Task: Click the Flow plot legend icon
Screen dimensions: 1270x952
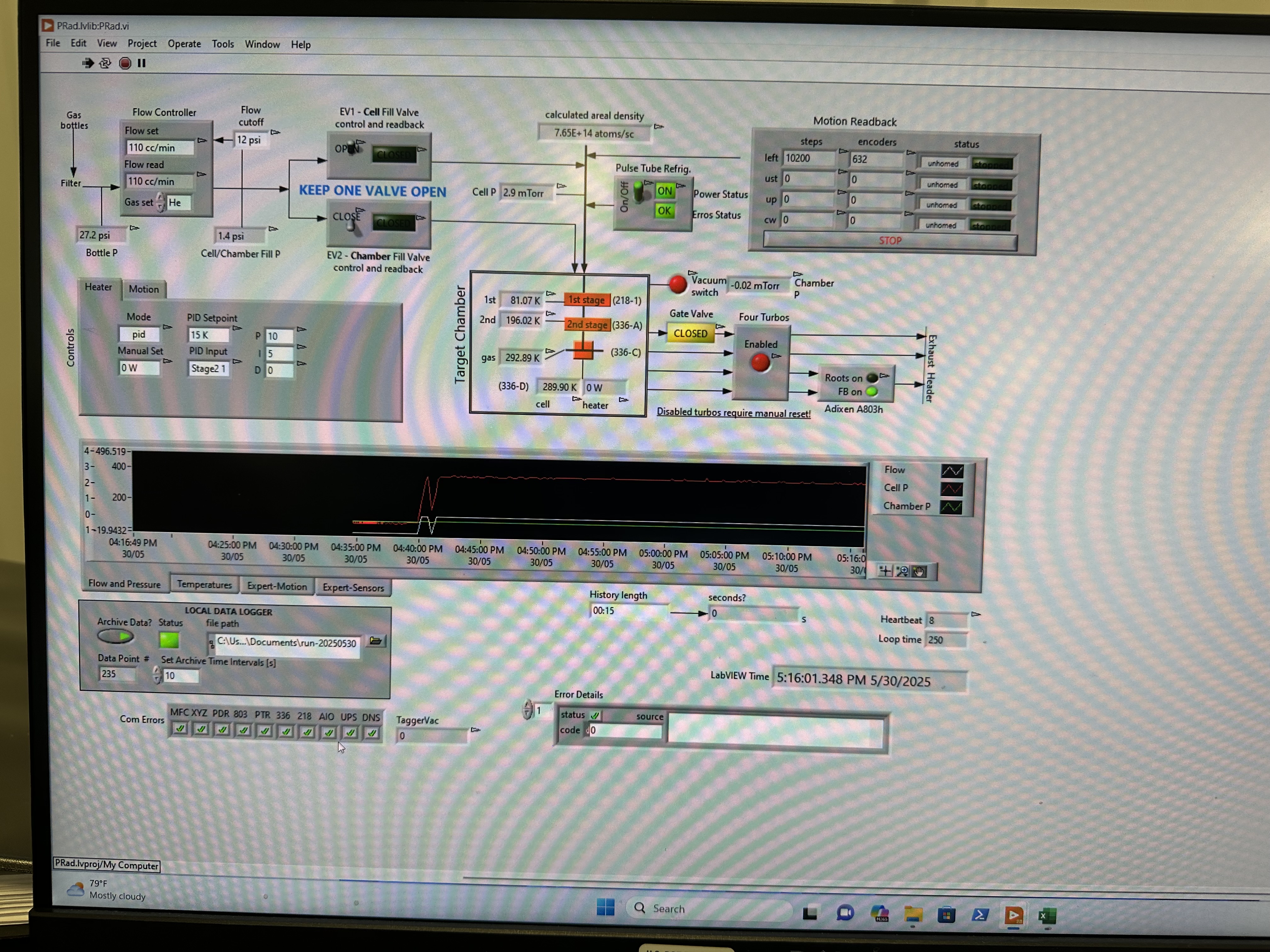Action: coord(952,471)
